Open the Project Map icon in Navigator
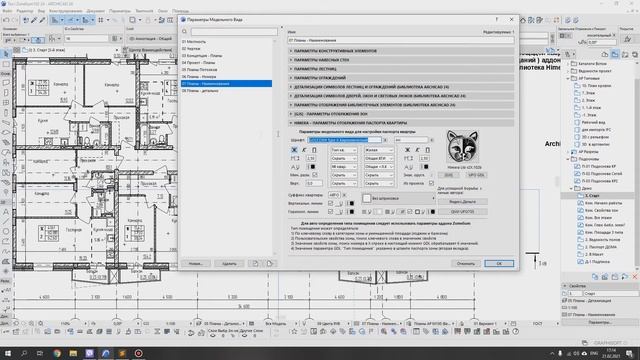 pos(605,54)
